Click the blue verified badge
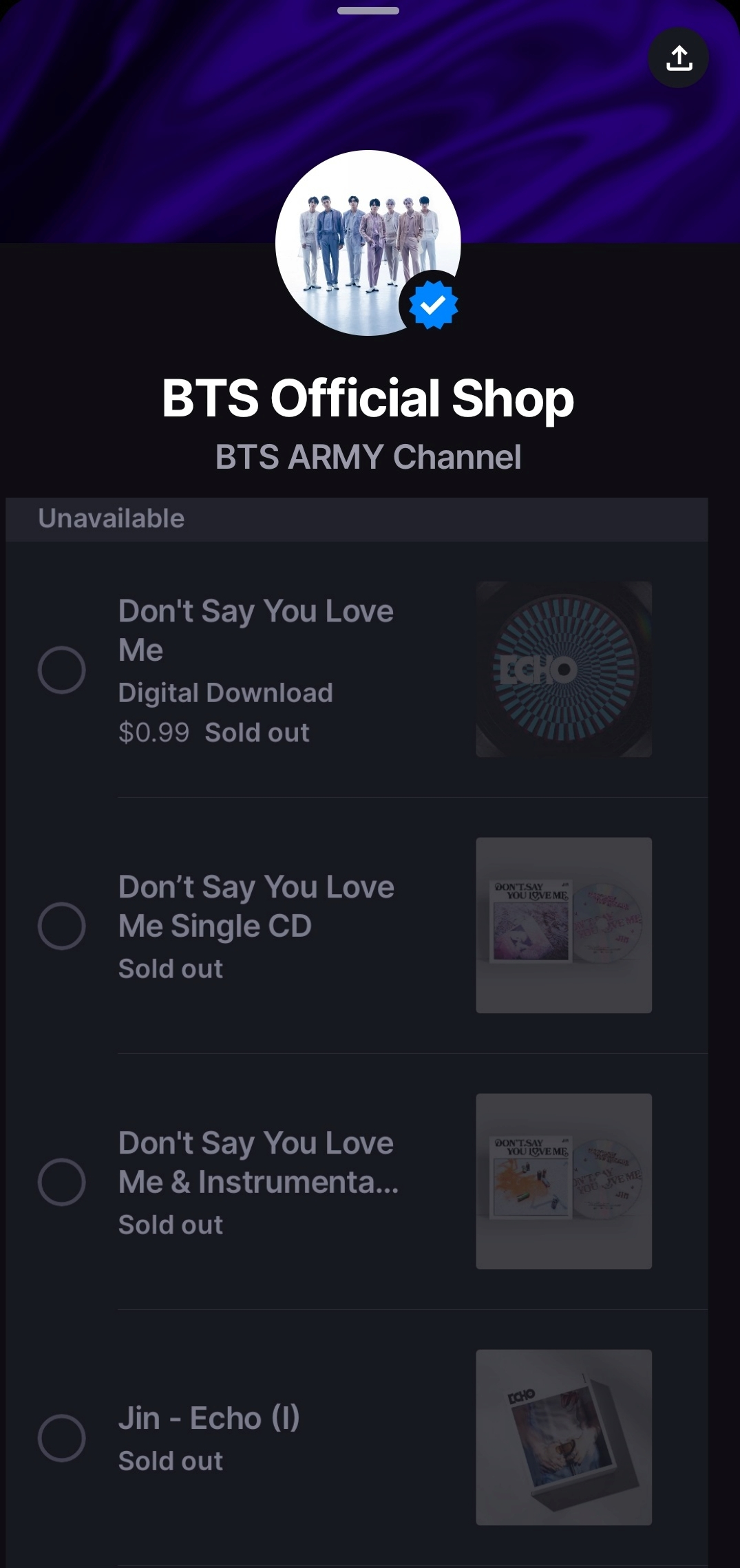The image size is (740, 1568). (433, 305)
